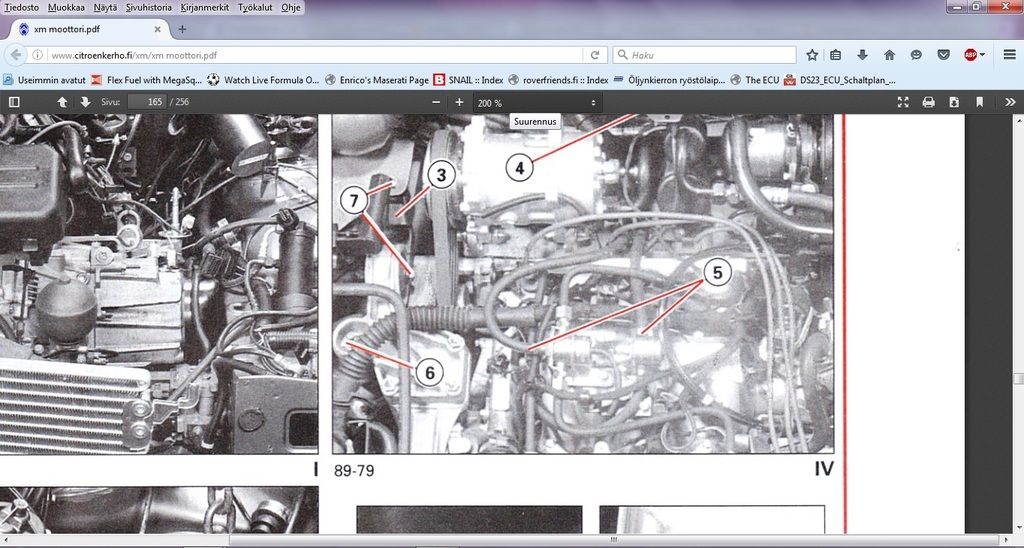Switch PDF to presentation fullscreen mode
This screenshot has height=548, width=1024.
(903, 103)
